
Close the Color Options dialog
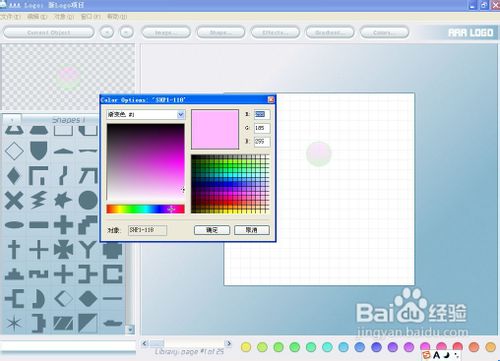click(271, 99)
